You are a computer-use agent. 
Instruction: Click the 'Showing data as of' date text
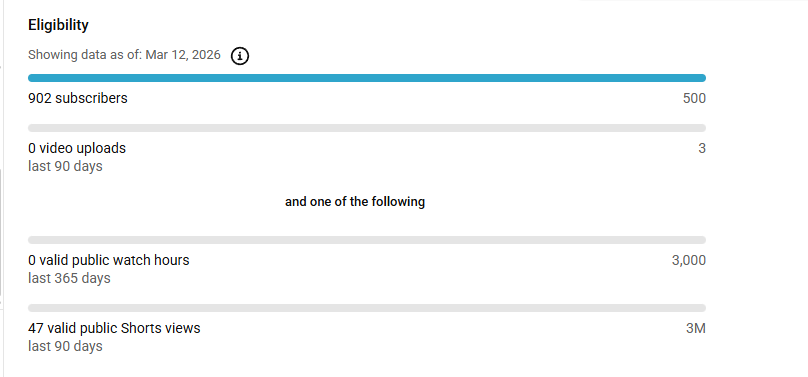point(124,55)
